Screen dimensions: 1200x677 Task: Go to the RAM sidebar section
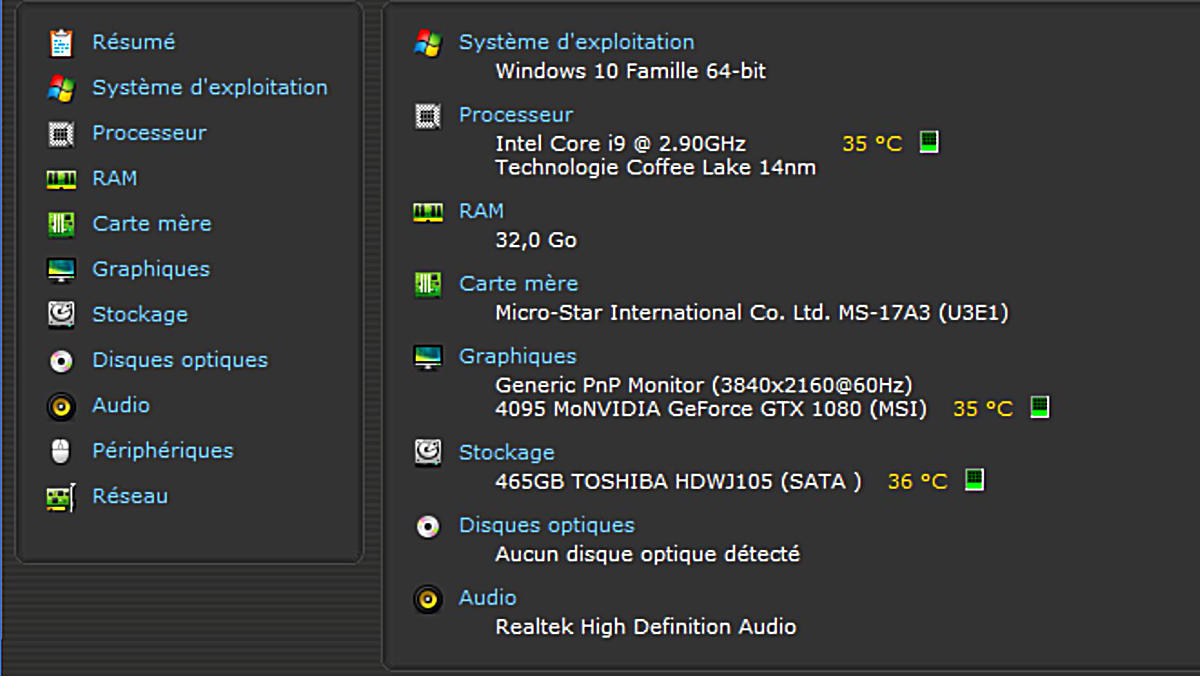tap(115, 179)
